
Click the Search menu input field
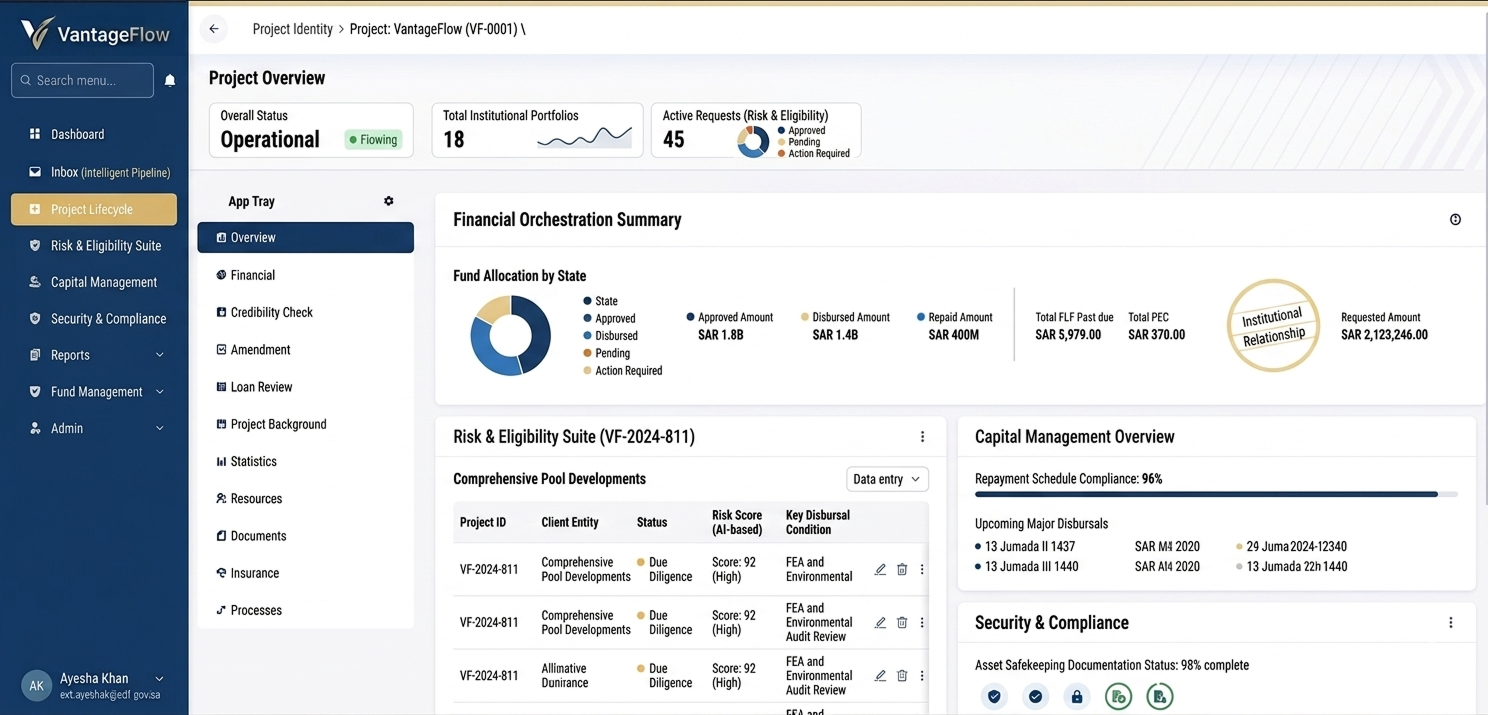coord(83,80)
